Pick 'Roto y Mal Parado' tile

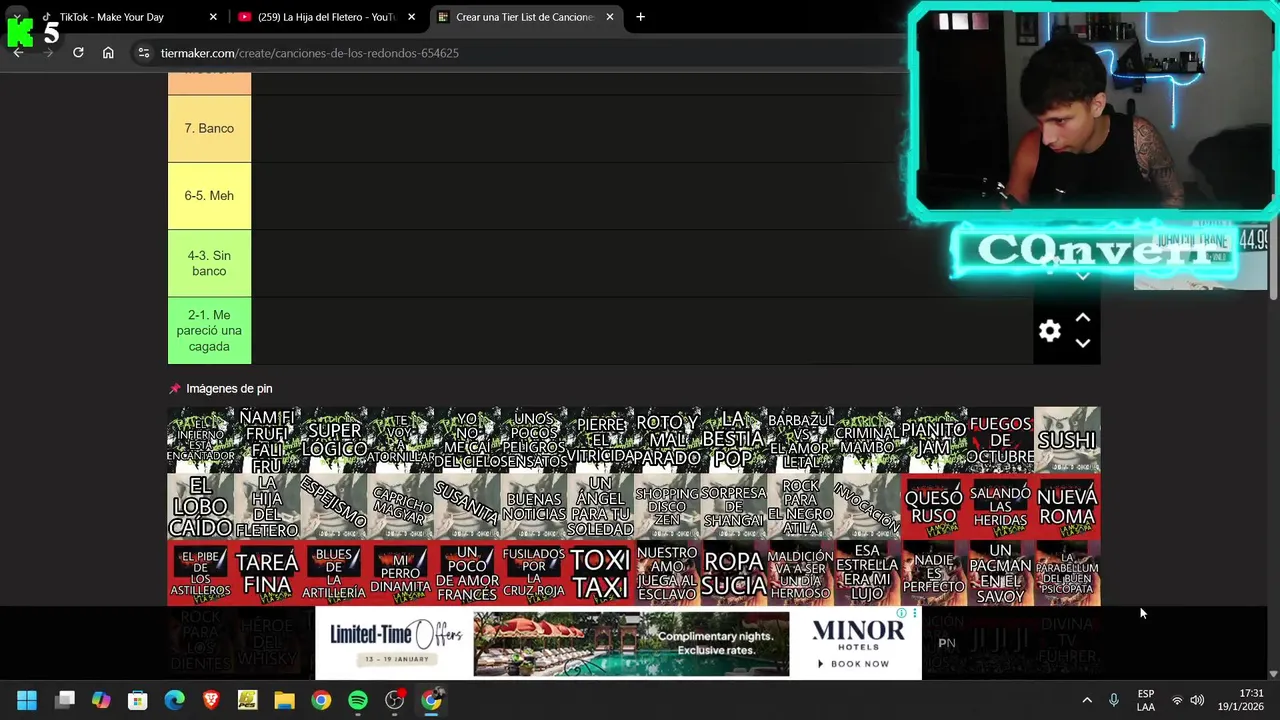click(x=667, y=440)
